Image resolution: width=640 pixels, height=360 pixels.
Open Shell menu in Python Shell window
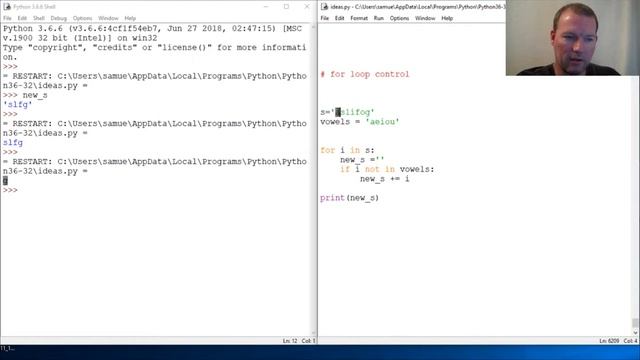coord(39,18)
